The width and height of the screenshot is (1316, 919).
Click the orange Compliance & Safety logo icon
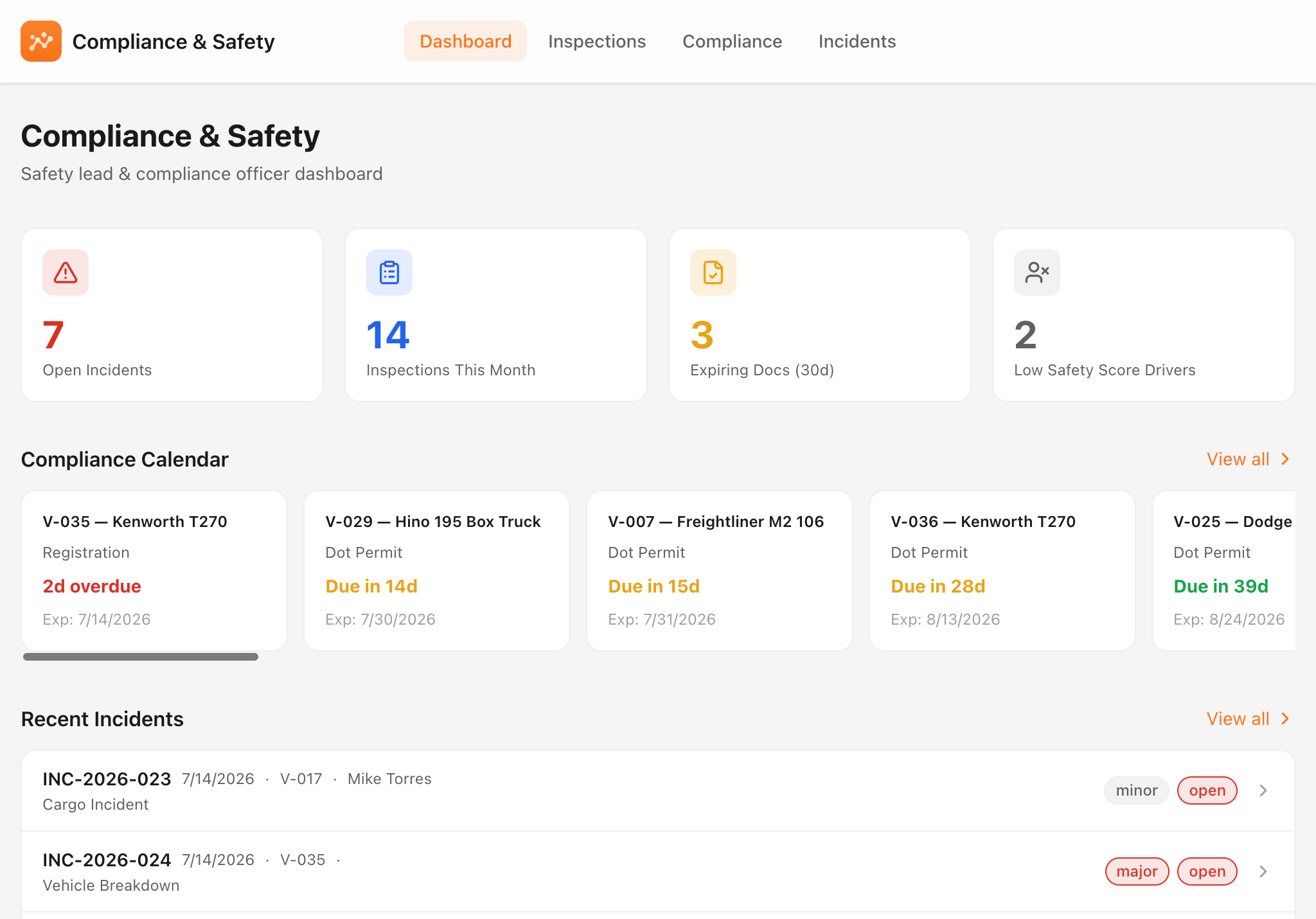tap(41, 41)
